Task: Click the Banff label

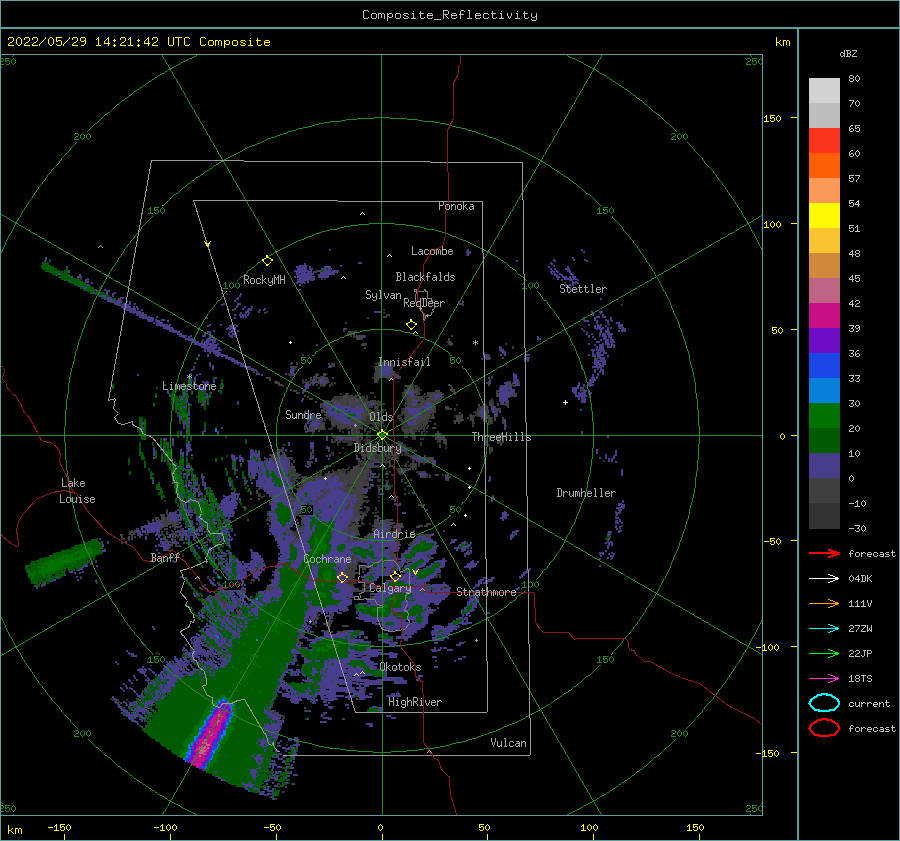Action: coord(165,557)
